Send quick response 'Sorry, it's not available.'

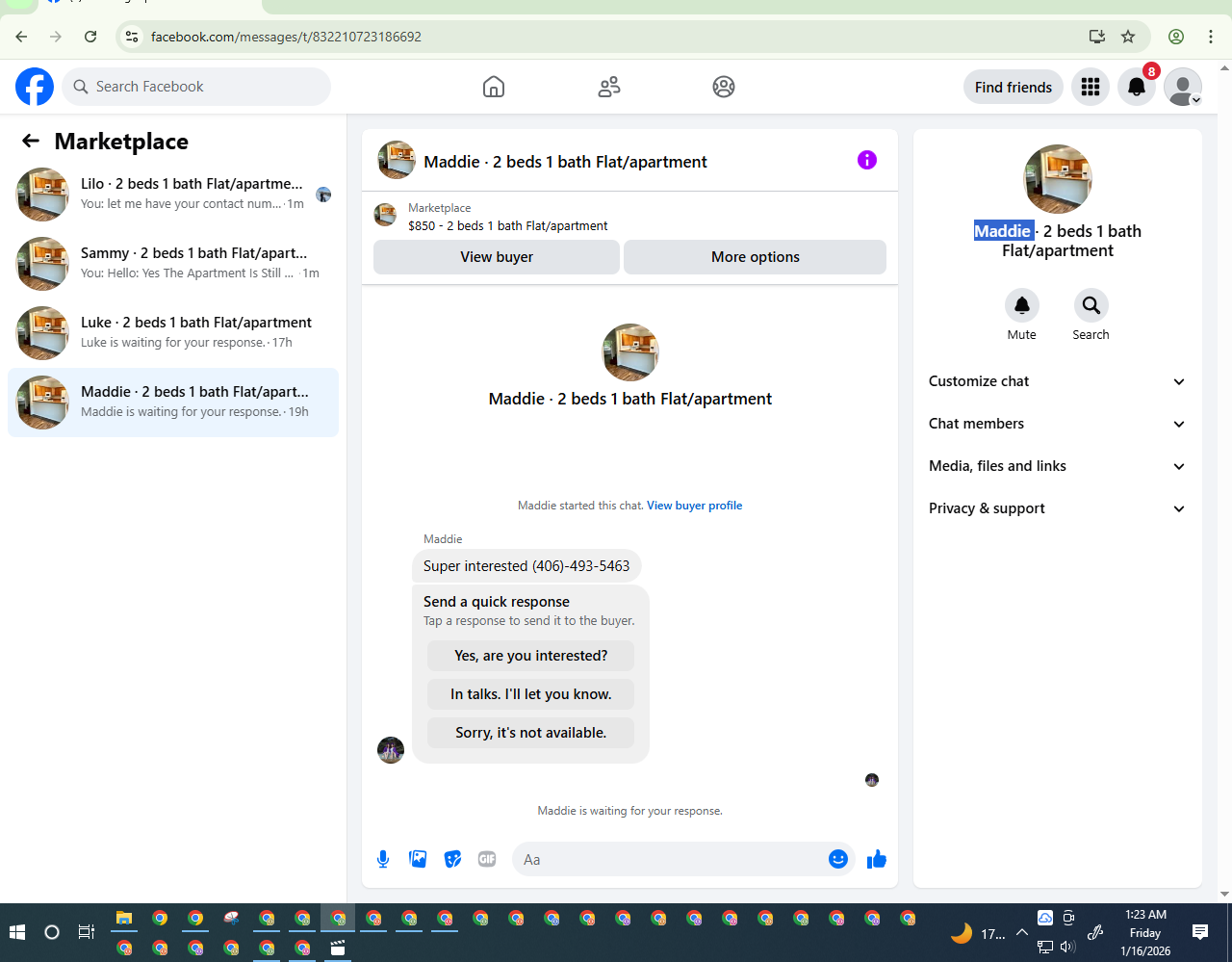tap(531, 733)
